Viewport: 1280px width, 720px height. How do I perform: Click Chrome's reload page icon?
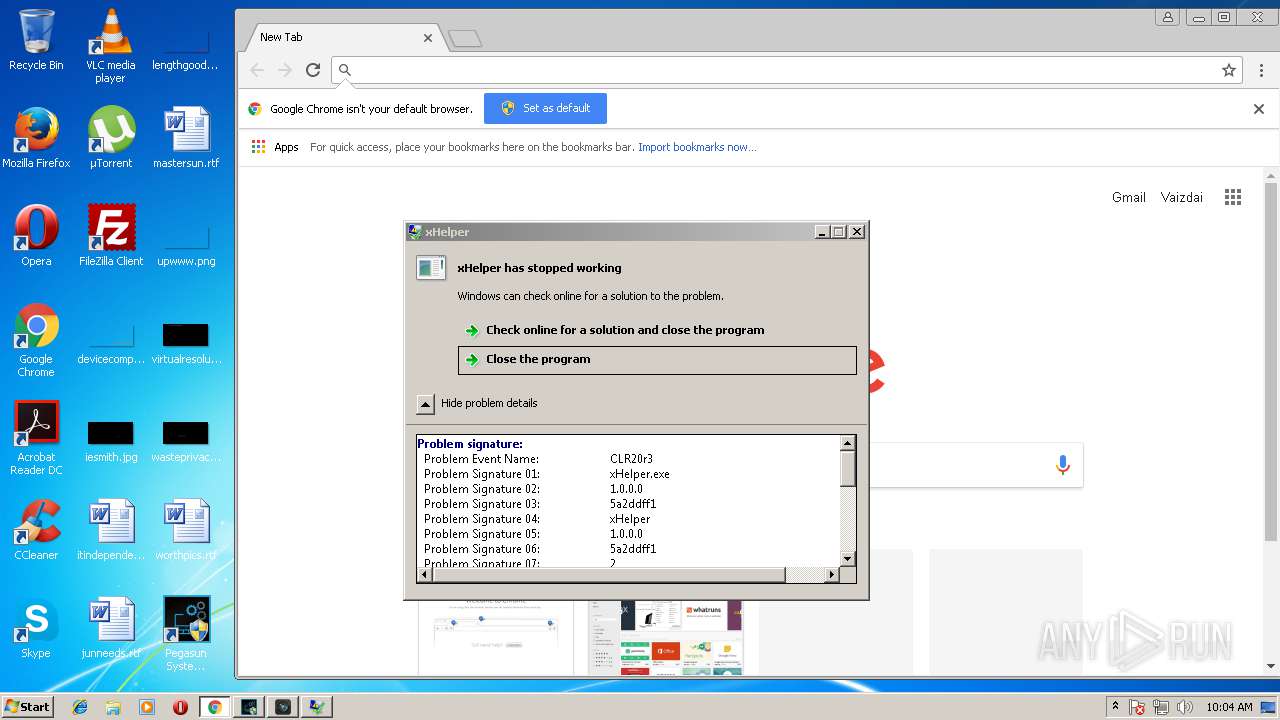[x=313, y=70]
